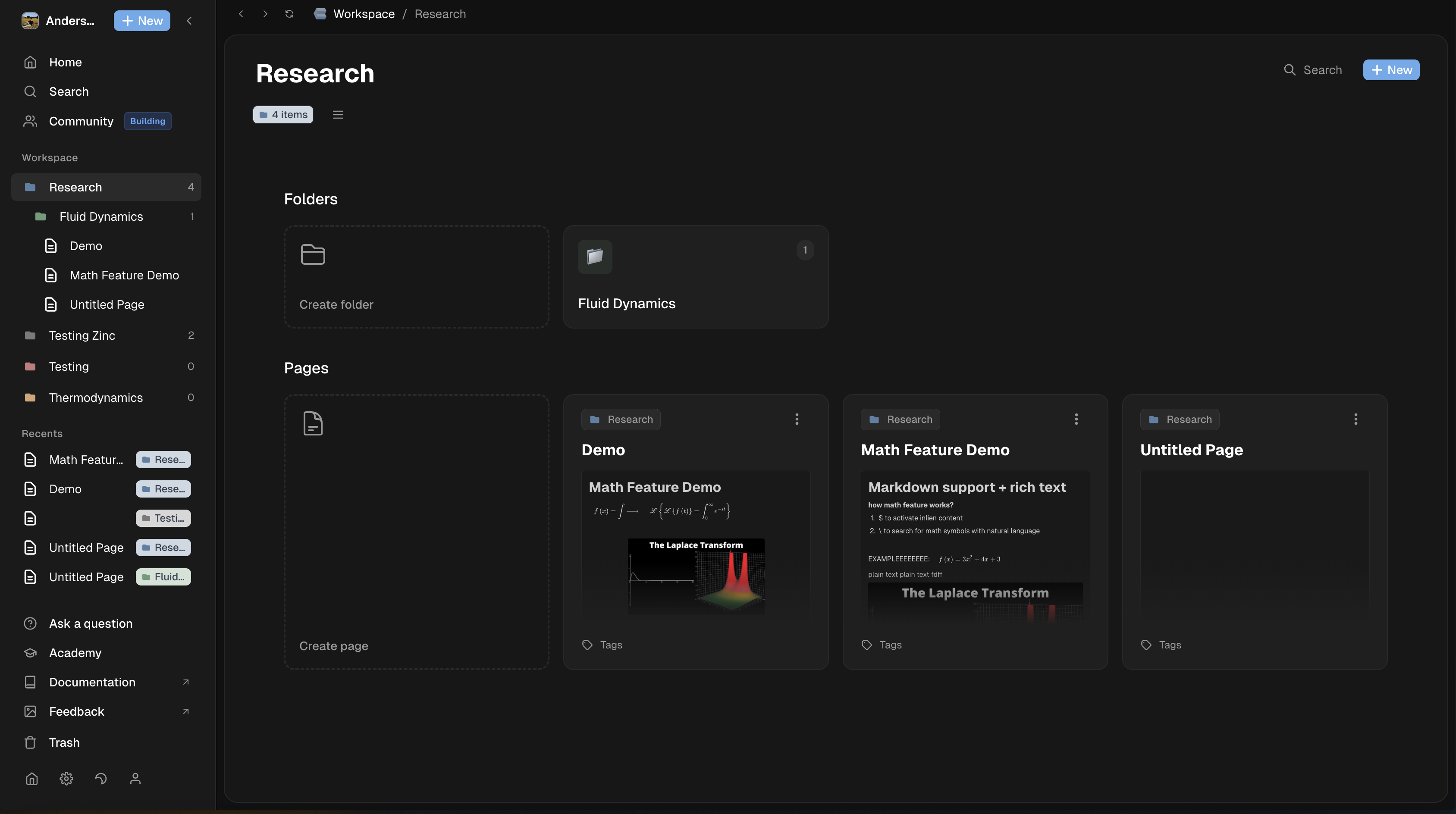Click the Home icon in the bottom bar
The height and width of the screenshot is (814, 1456).
tap(31, 778)
